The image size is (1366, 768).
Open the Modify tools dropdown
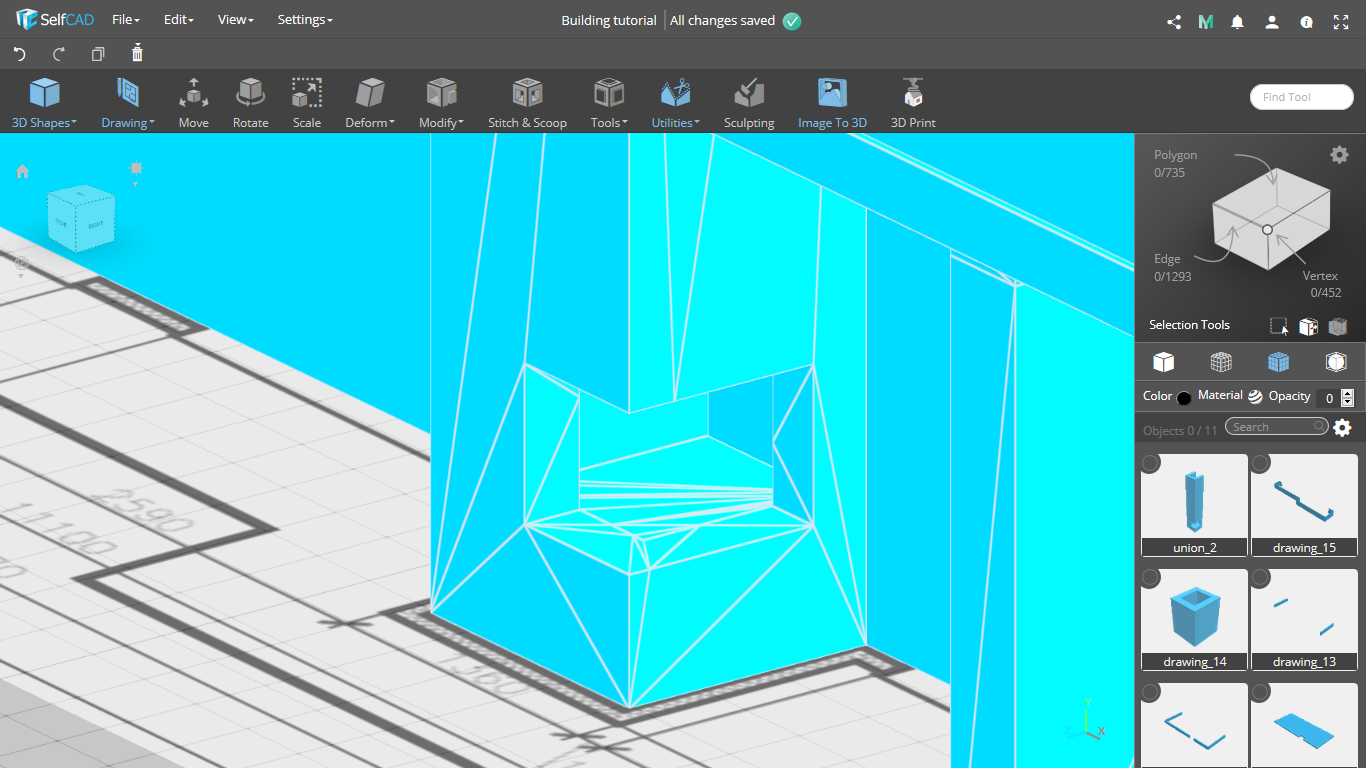[x=441, y=104]
